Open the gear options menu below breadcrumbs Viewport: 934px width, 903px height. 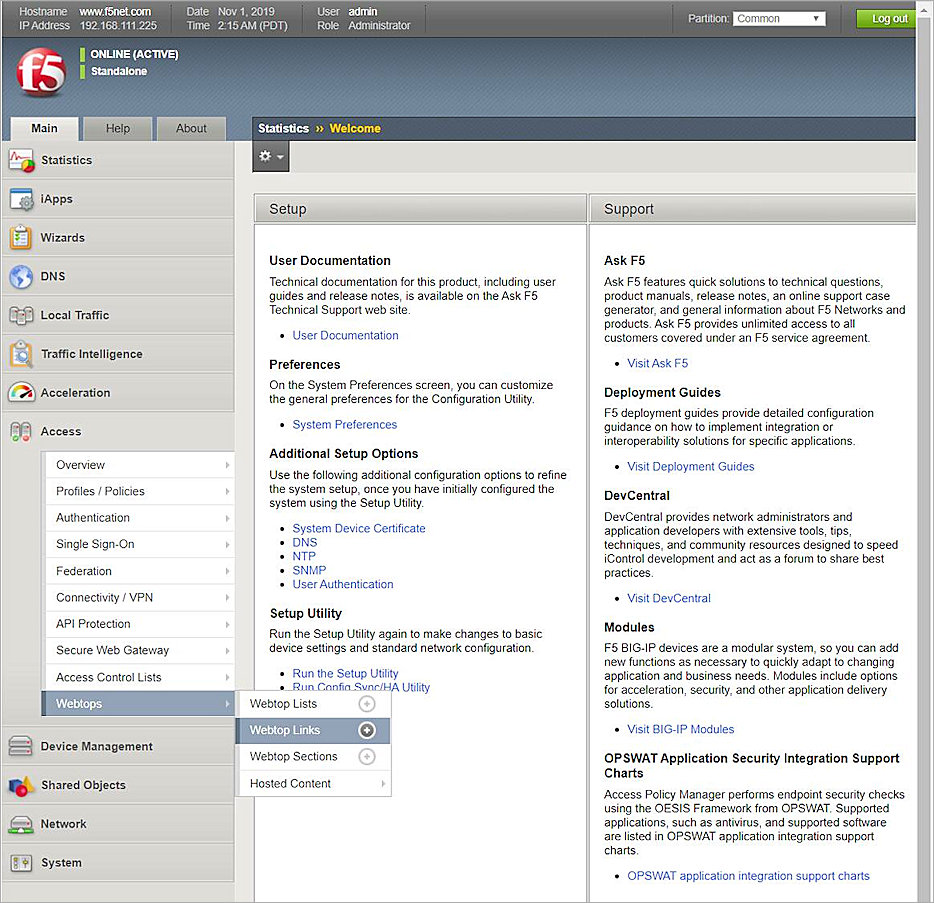[270, 156]
